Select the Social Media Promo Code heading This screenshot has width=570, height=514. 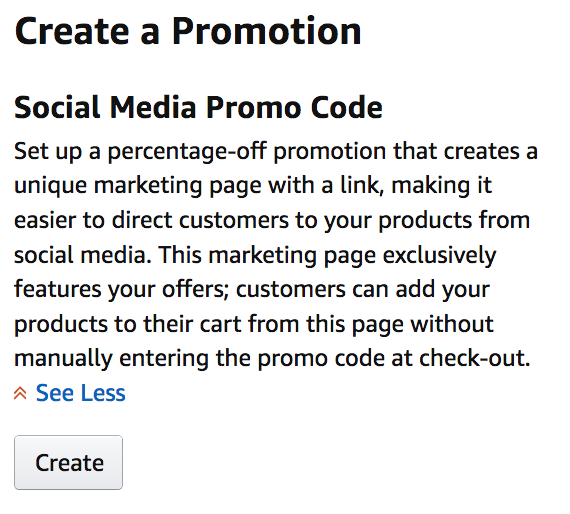[x=198, y=107]
